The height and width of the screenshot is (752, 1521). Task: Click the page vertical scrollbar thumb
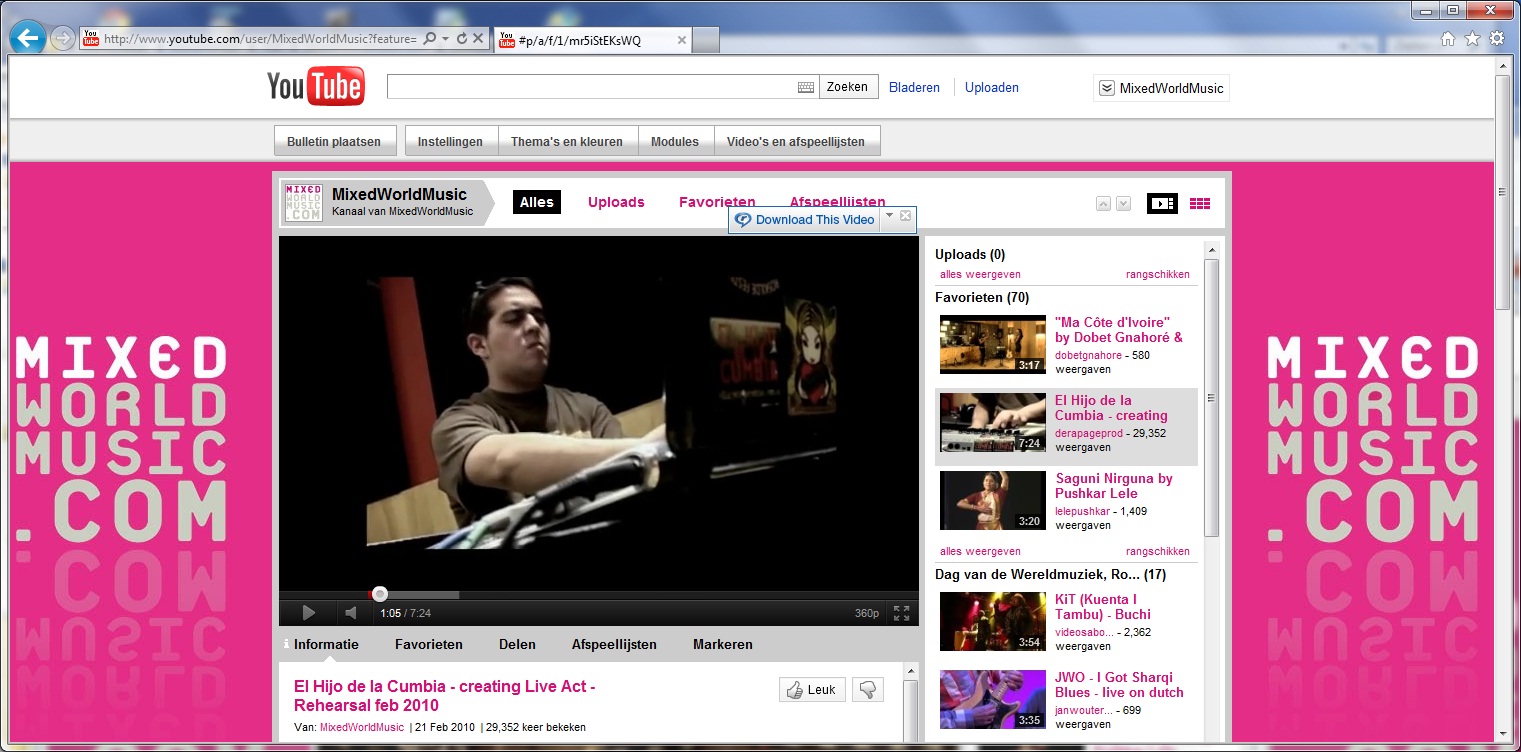click(x=1502, y=192)
